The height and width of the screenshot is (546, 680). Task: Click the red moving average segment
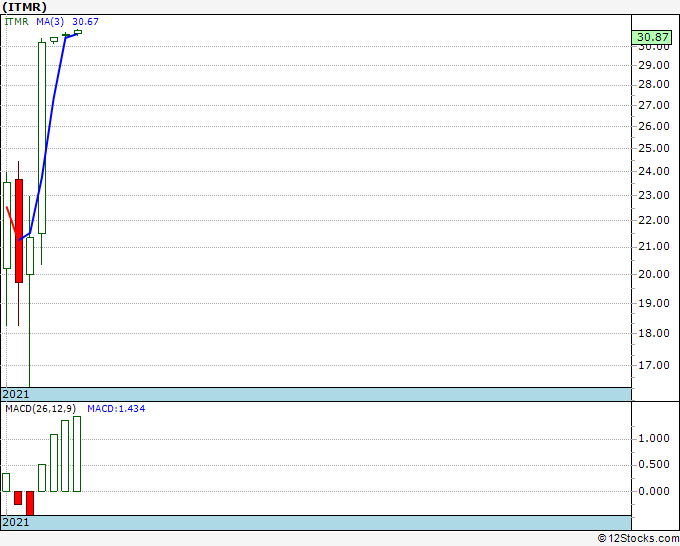pos(11,220)
